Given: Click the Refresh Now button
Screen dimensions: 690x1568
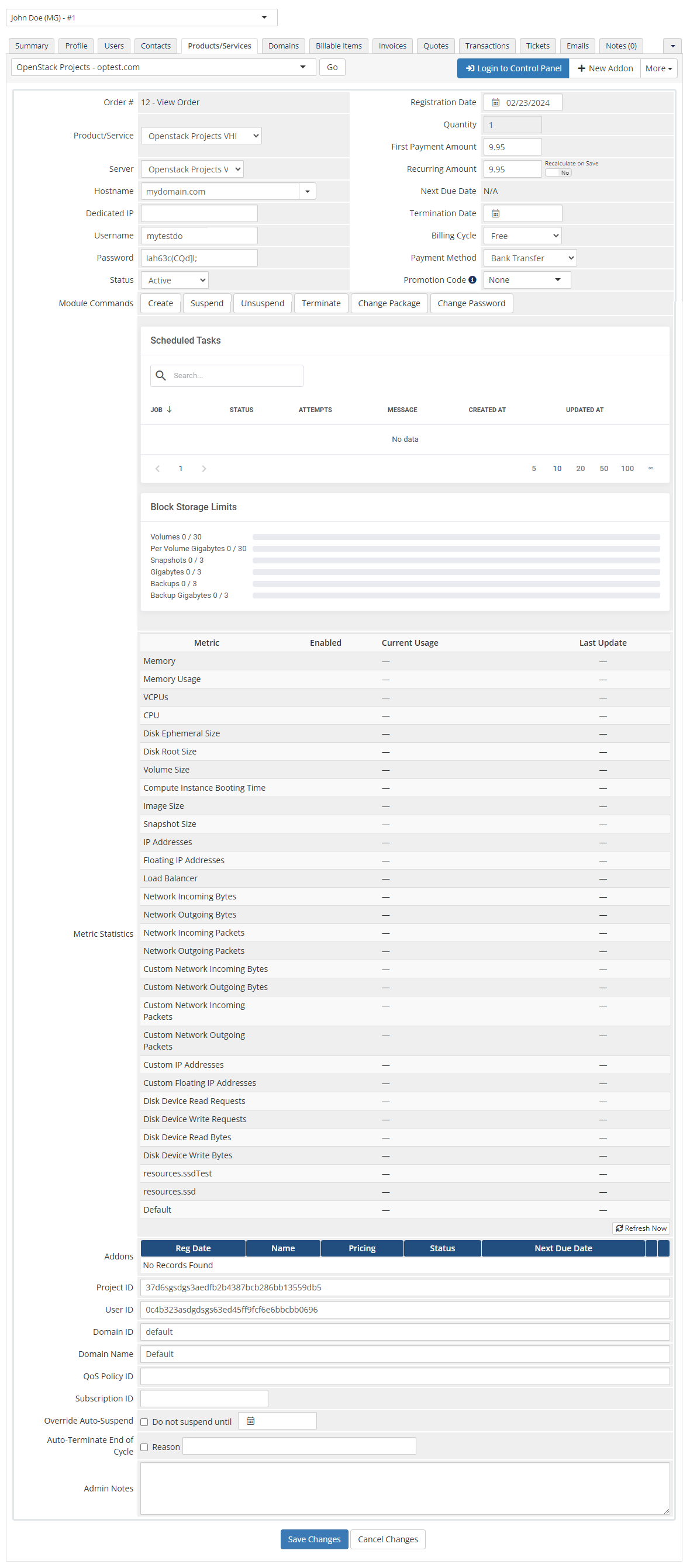Looking at the screenshot, I should click(x=641, y=1228).
